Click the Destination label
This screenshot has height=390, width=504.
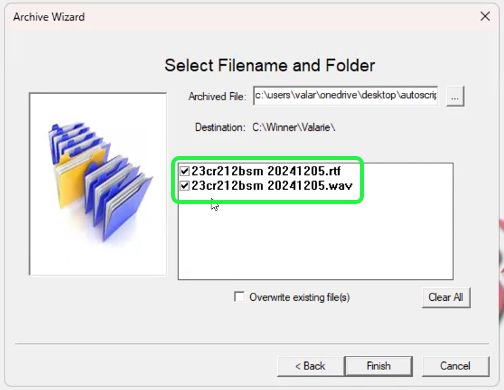click(x=220, y=127)
